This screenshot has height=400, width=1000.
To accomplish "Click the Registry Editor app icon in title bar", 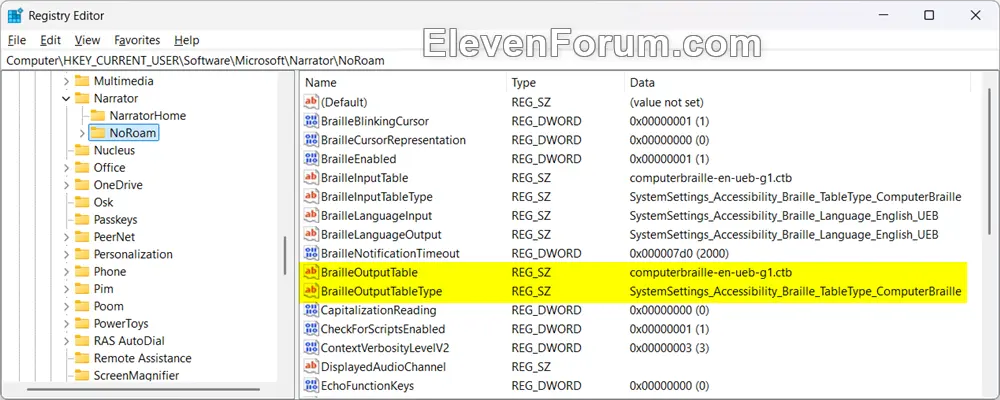I will tap(15, 15).
